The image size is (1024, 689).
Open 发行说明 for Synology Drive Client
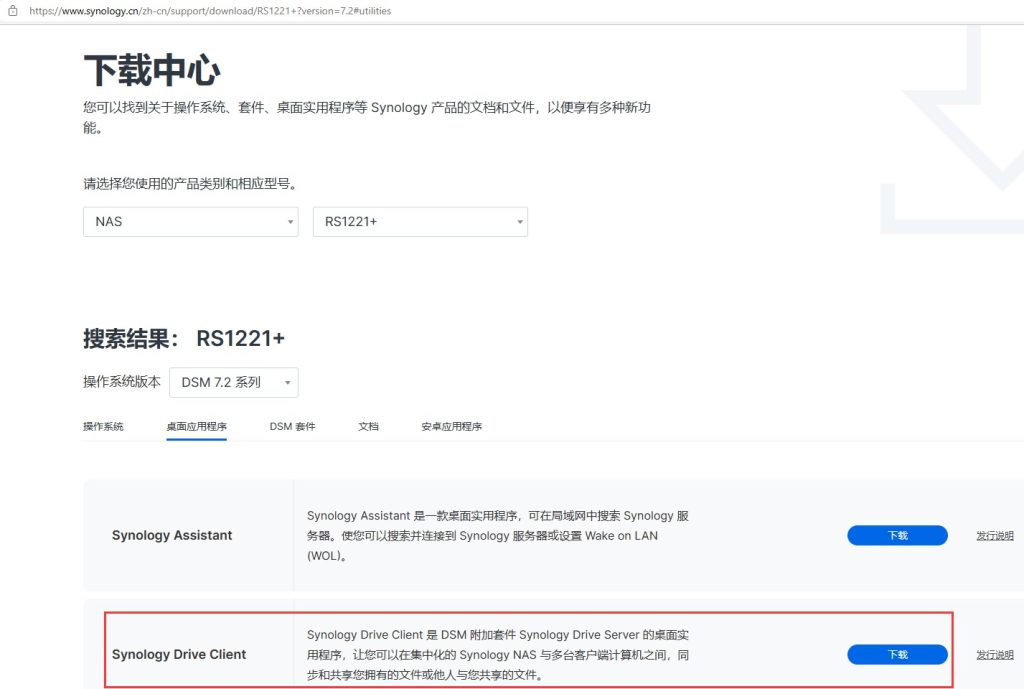[995, 654]
